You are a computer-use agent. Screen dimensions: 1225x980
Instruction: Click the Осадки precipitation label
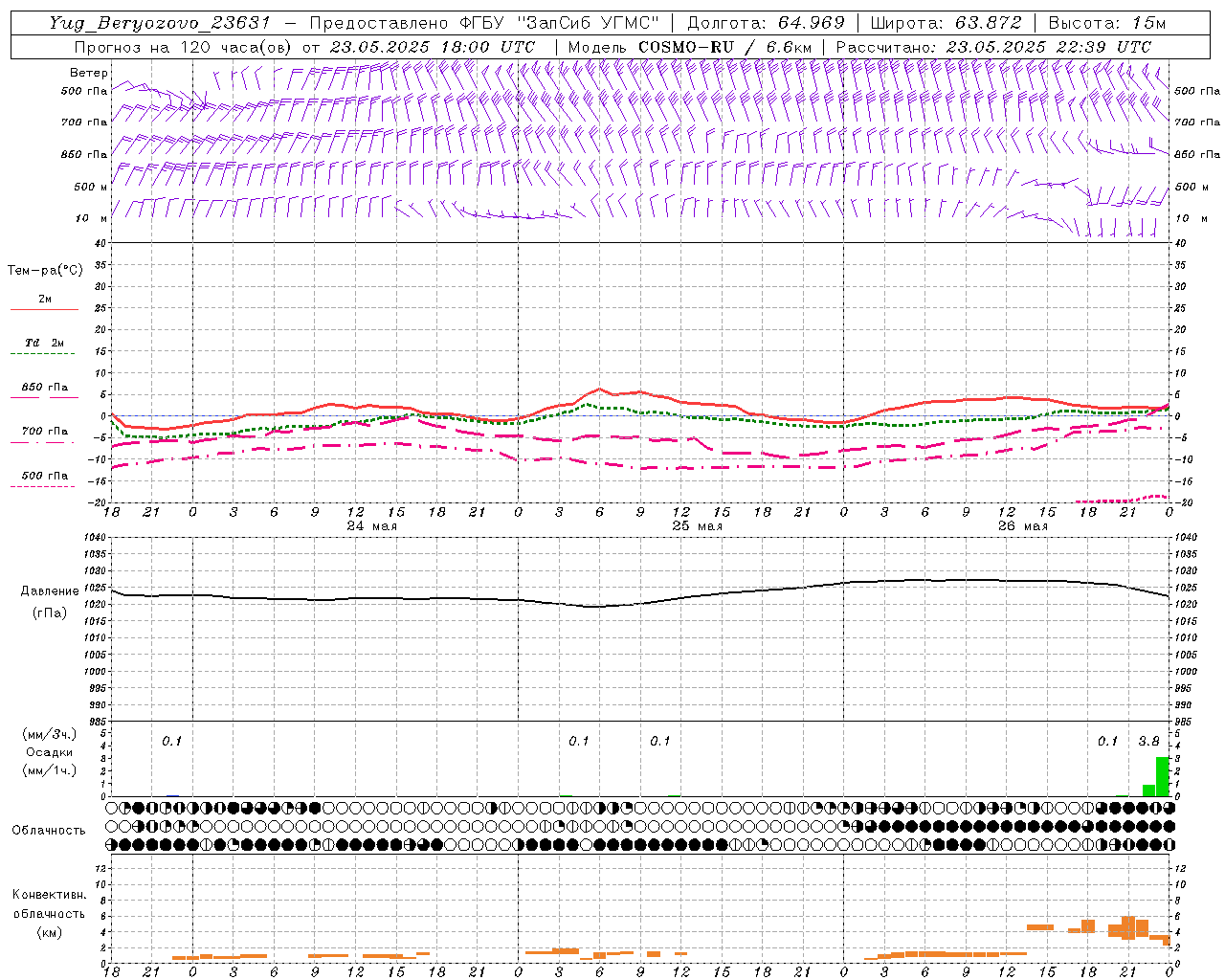pyautogui.click(x=49, y=752)
